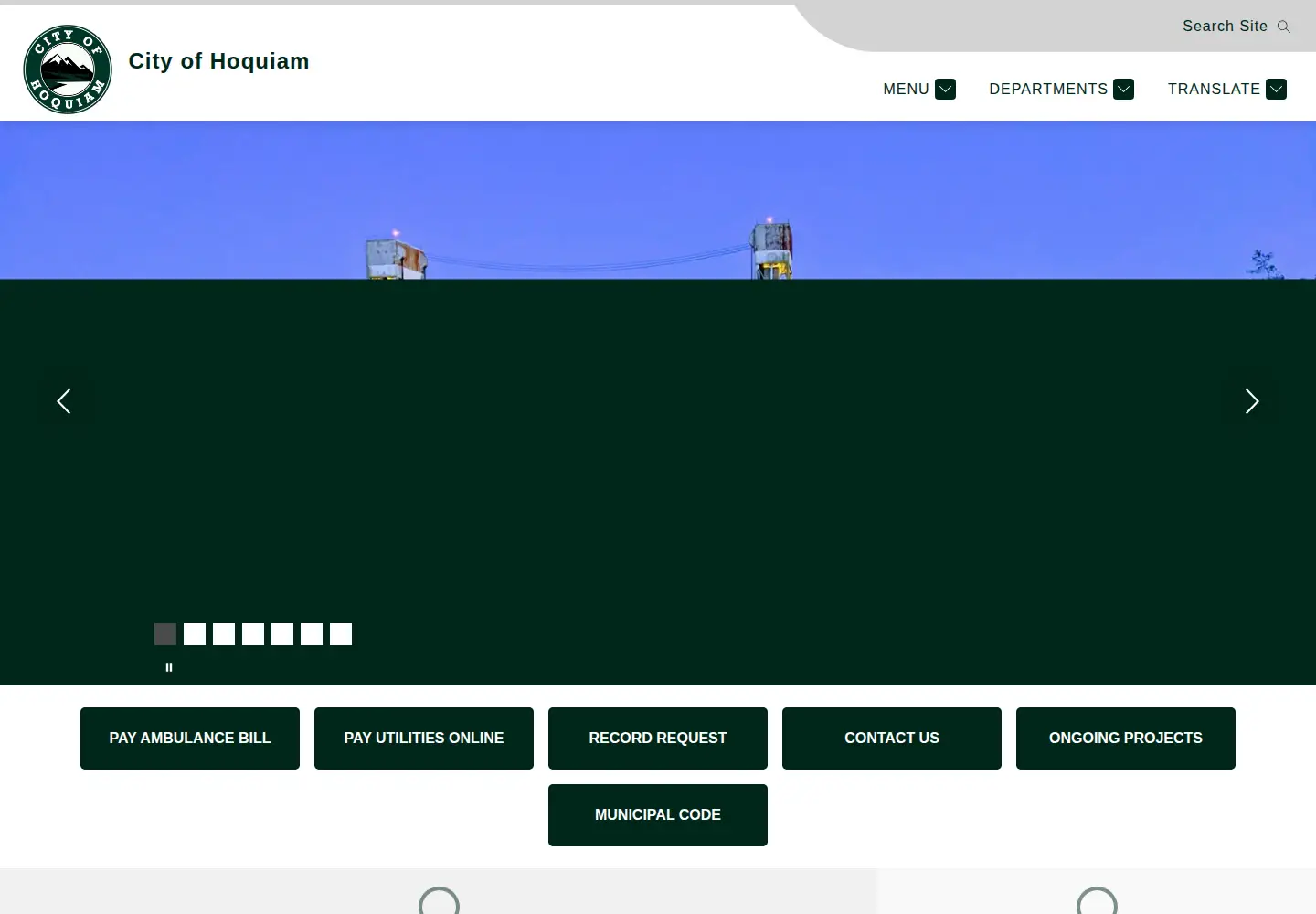
Task: Open the Record Request button
Action: tap(658, 739)
